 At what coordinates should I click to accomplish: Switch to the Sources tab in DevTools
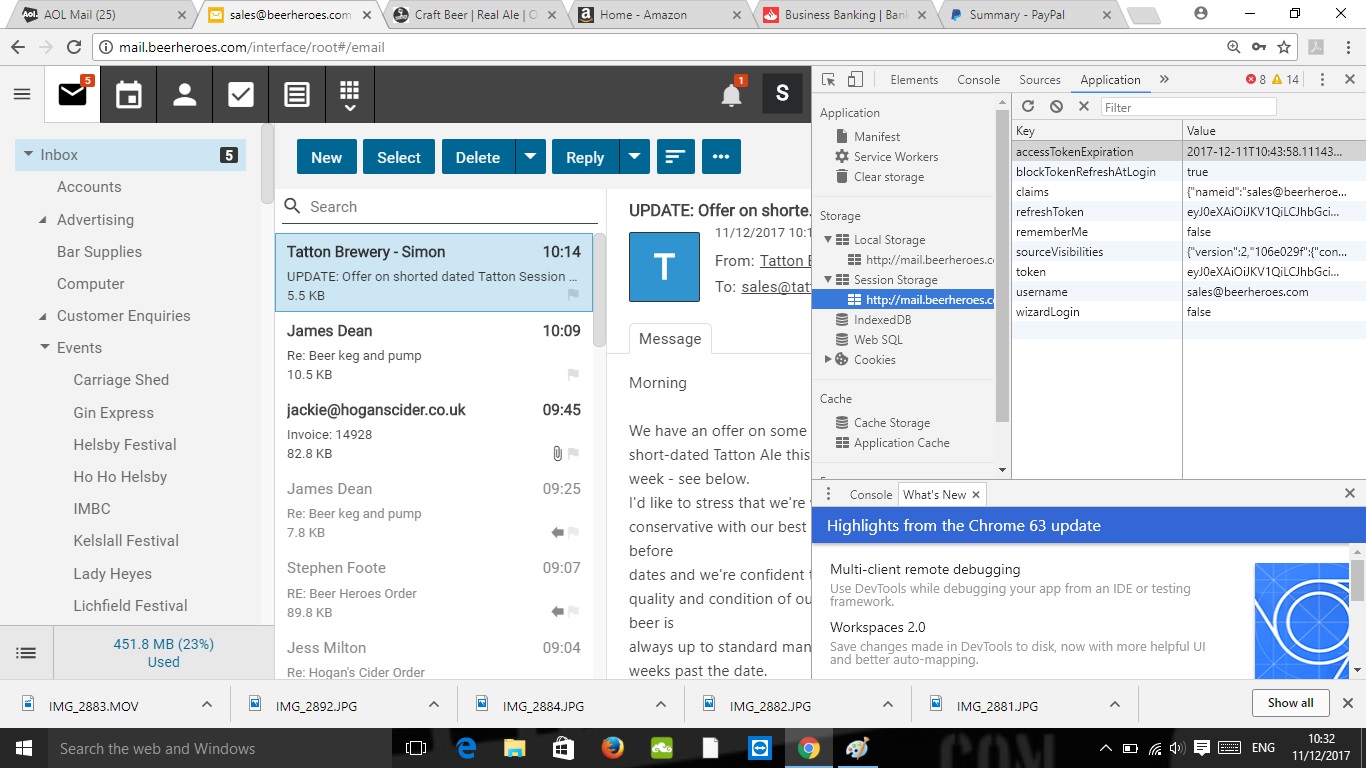[1039, 80]
